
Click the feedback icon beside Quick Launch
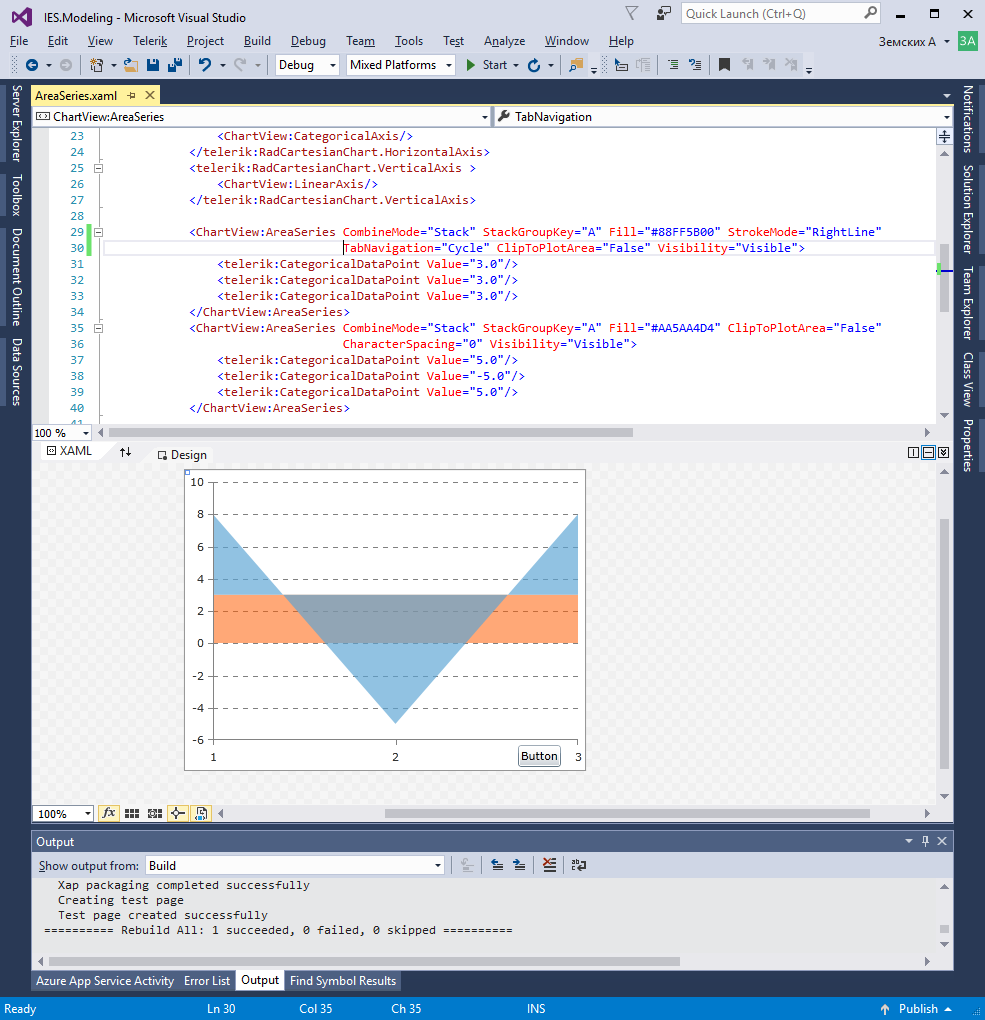click(664, 14)
